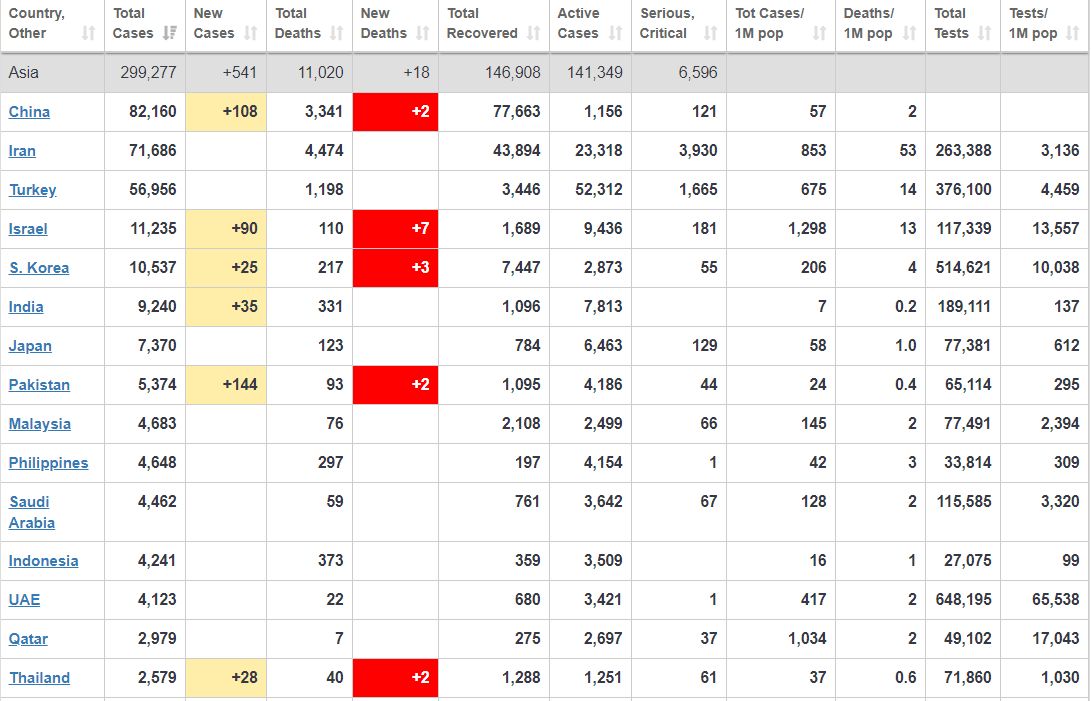Viewport: 1091px width, 701px height.
Task: Follow the Thailand country link
Action: (x=39, y=678)
